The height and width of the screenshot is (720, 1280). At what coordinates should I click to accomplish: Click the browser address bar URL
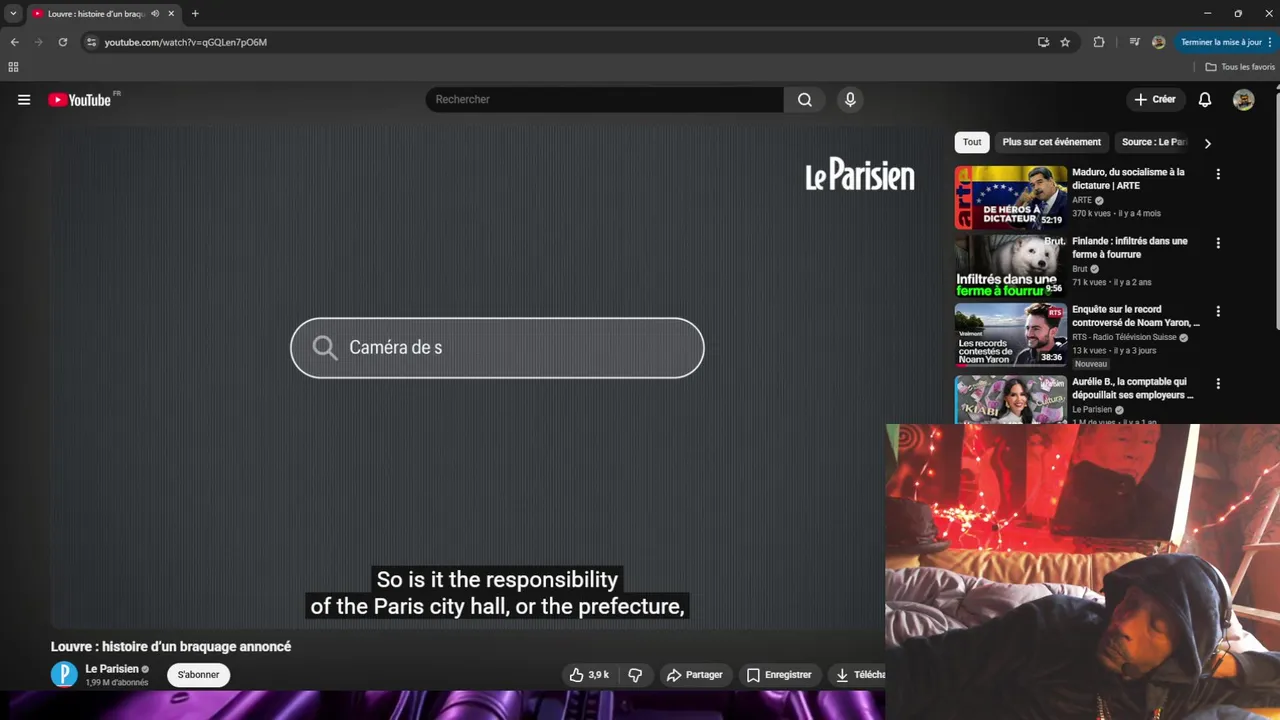point(185,42)
